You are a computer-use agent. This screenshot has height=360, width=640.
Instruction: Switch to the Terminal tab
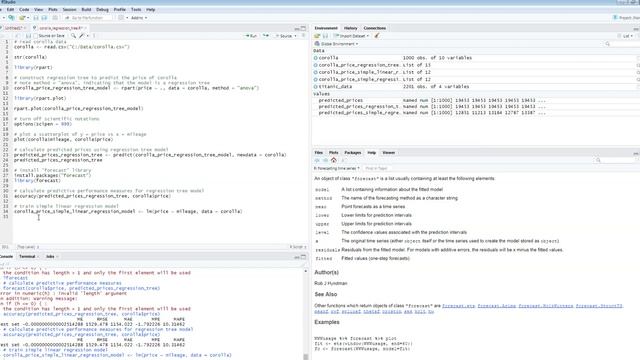tap(27, 257)
